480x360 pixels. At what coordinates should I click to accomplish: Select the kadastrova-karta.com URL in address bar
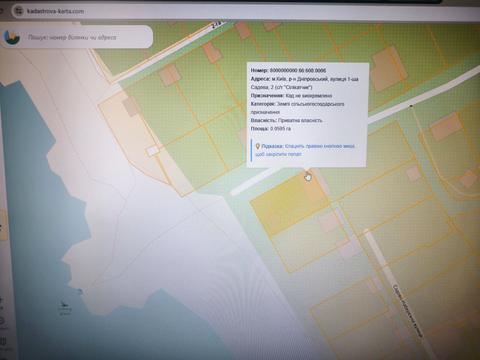[56, 11]
